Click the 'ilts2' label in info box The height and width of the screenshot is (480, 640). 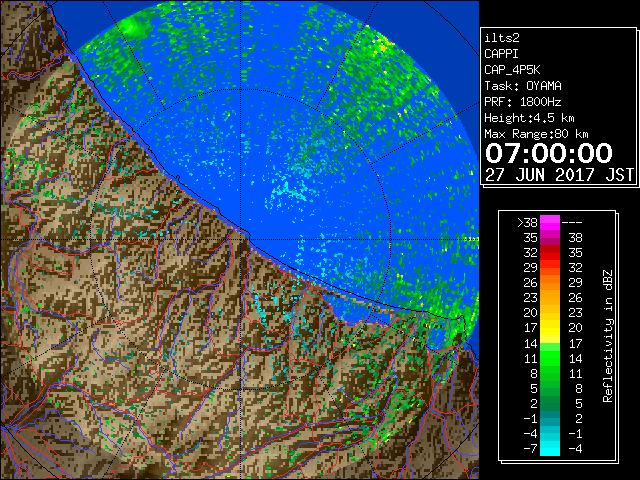(x=502, y=38)
